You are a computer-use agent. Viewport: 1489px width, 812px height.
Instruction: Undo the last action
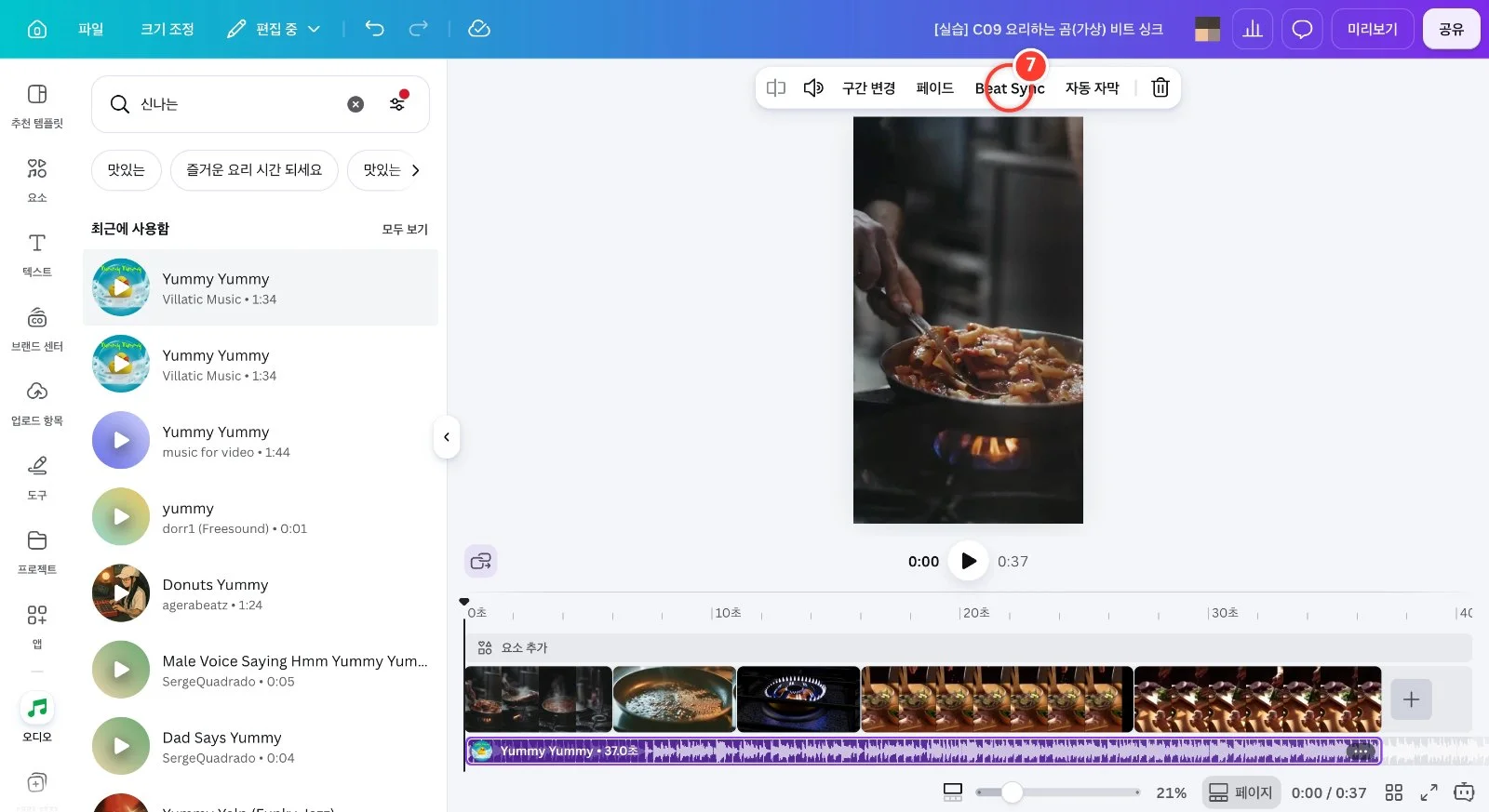pyautogui.click(x=374, y=29)
